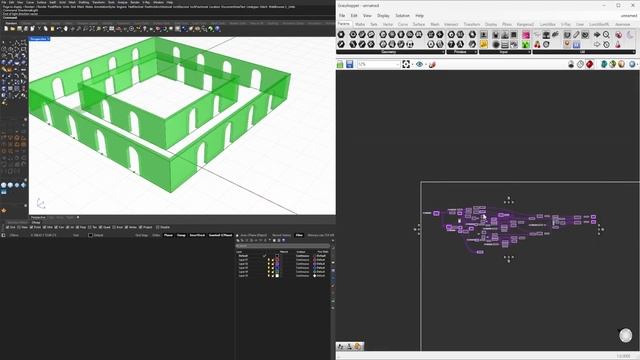
Task: Toggle the Cen osnap checkbox
Action: (56, 227)
